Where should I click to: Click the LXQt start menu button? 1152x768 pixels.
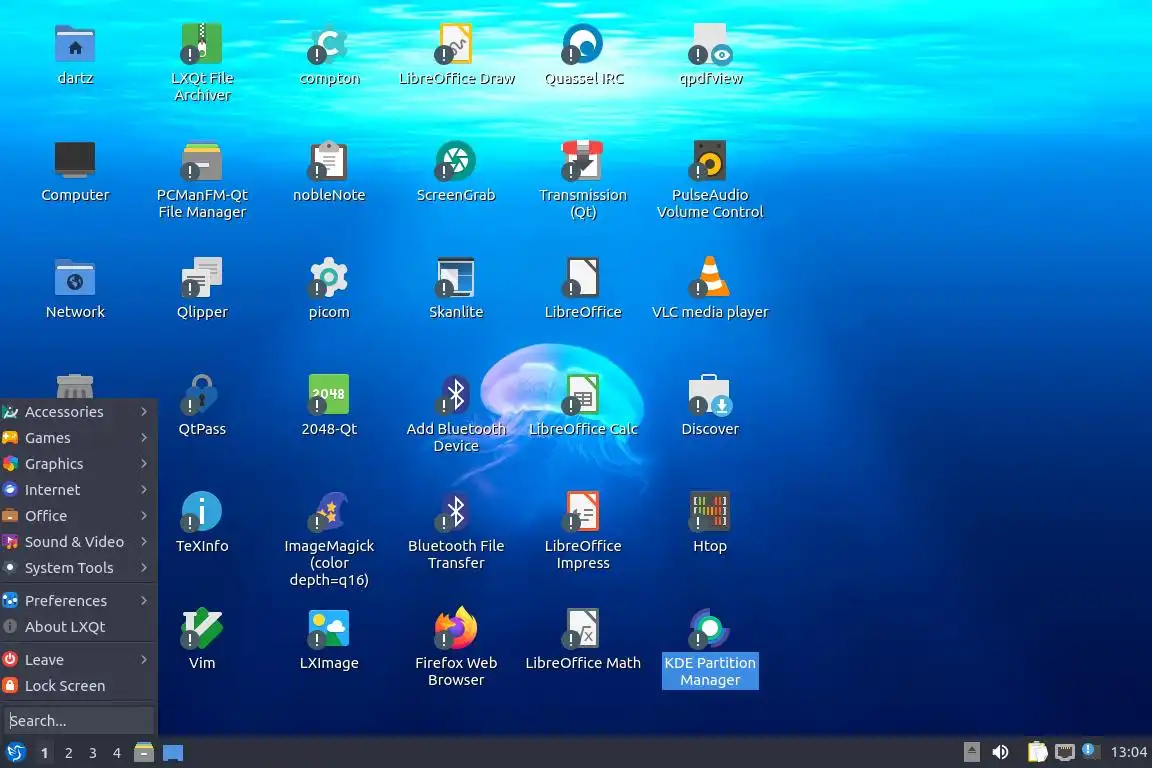(15, 753)
